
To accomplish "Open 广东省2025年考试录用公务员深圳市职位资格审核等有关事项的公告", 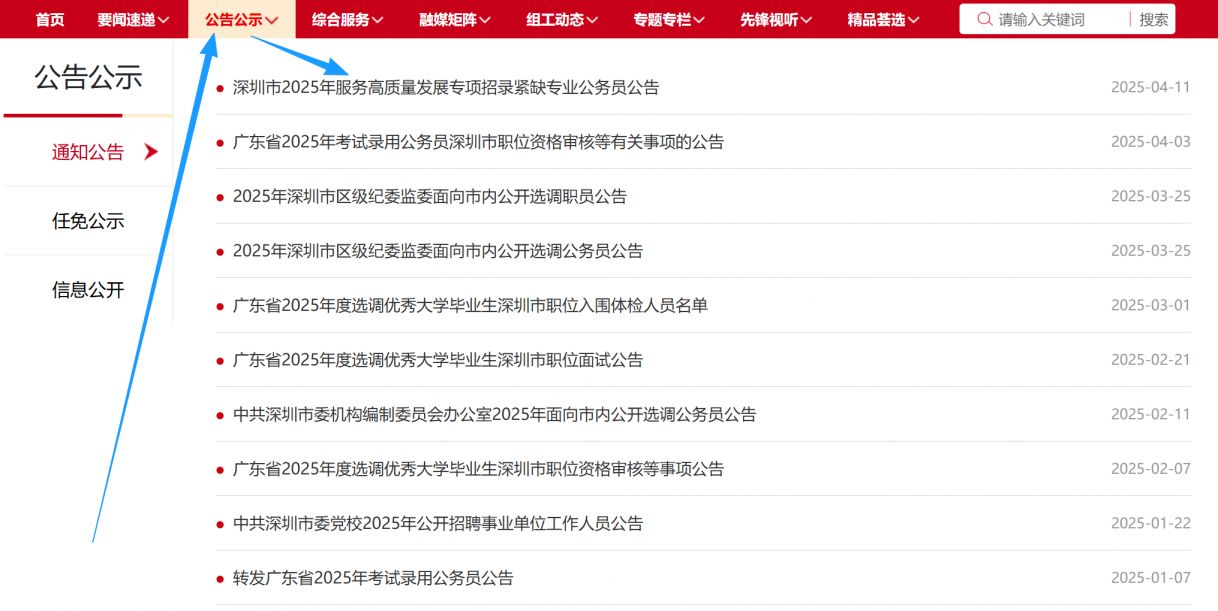I will pos(478,142).
